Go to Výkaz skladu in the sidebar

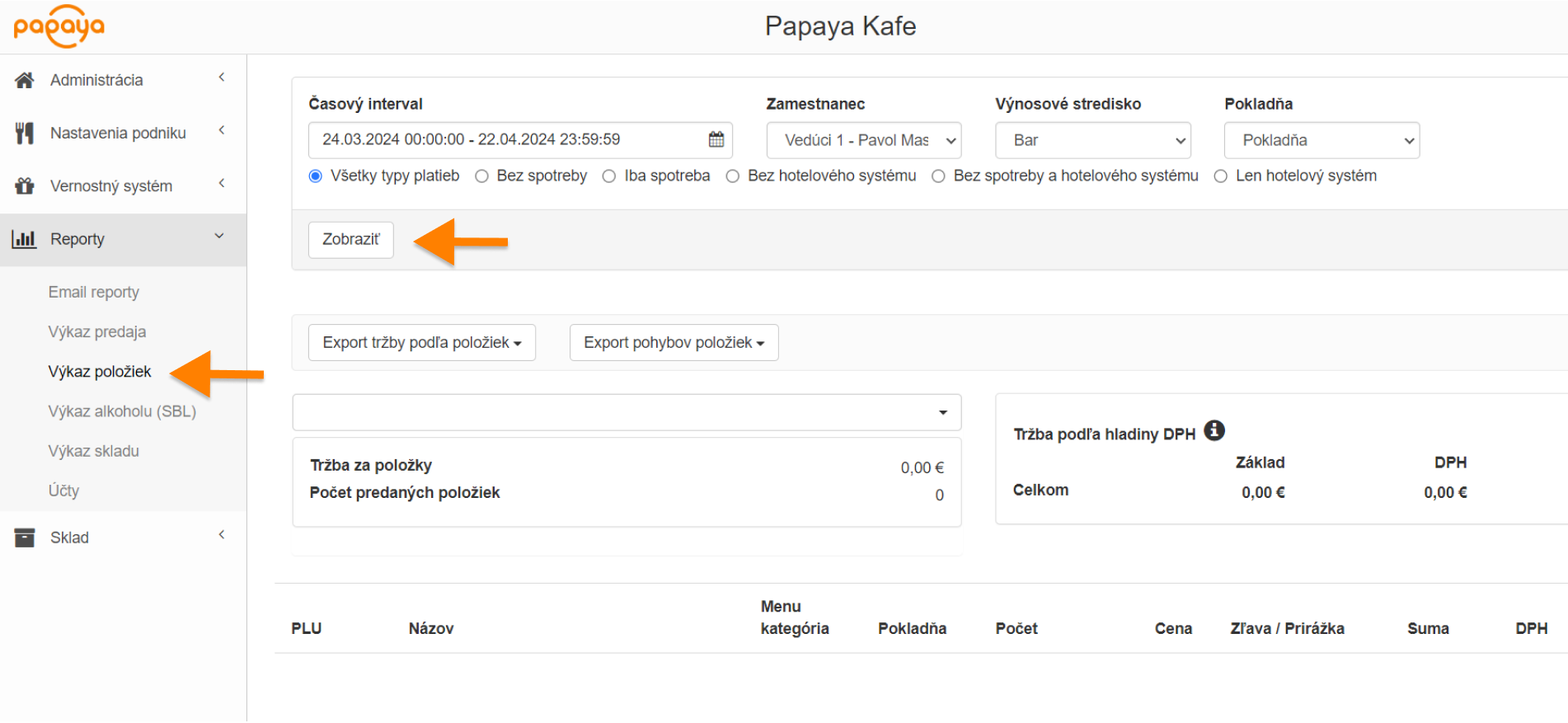[94, 451]
